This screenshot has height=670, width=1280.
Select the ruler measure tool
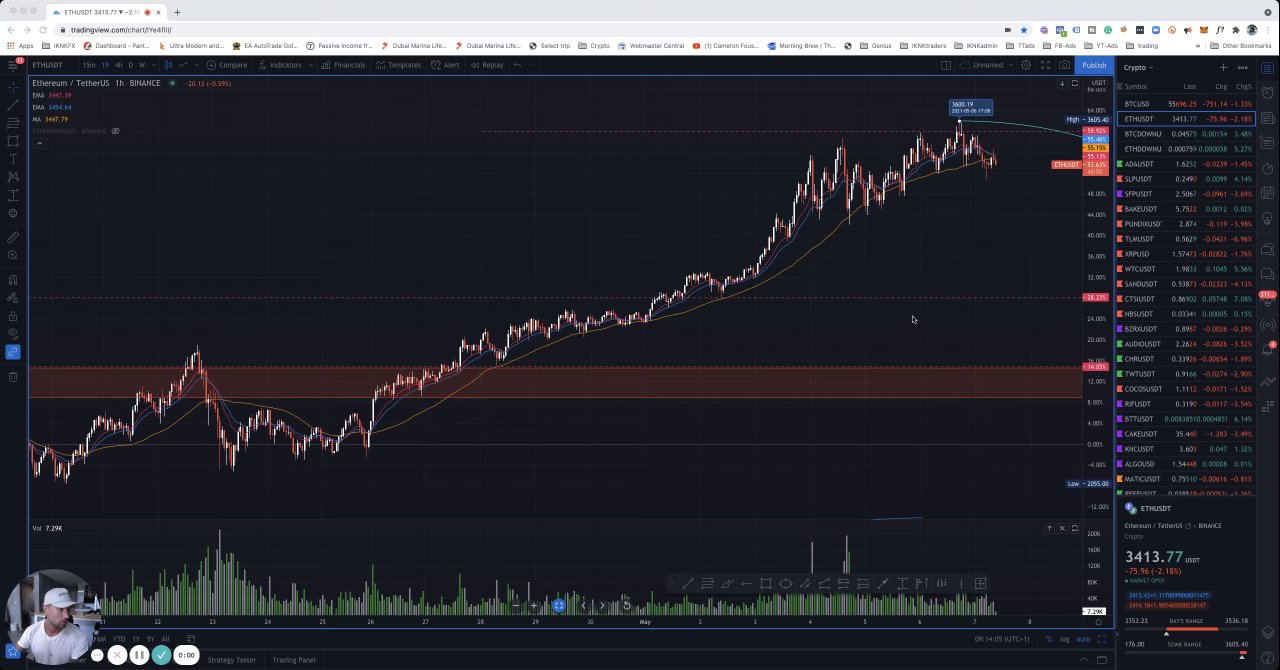pyautogui.click(x=12, y=238)
